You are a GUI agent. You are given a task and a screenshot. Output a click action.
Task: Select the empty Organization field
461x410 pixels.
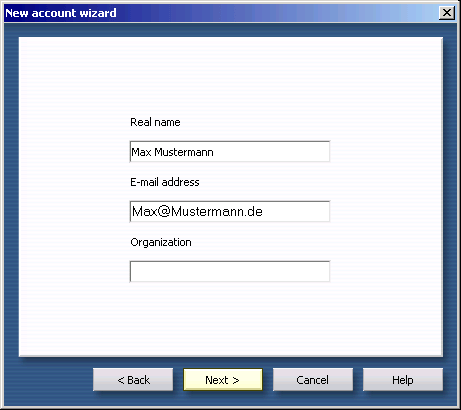click(230, 271)
